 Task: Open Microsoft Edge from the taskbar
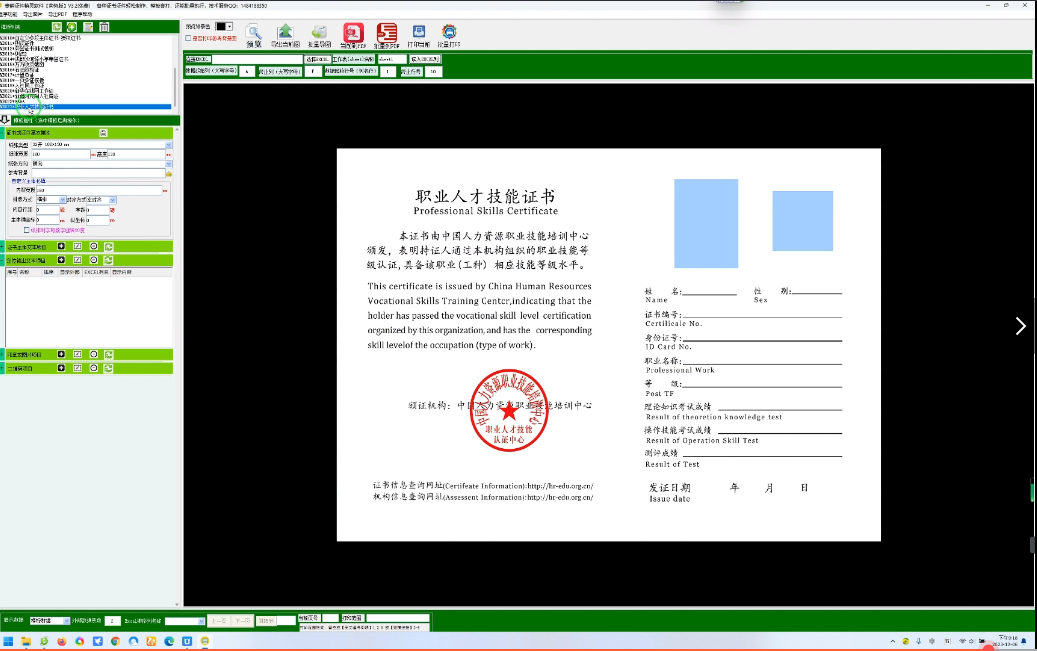(x=169, y=641)
